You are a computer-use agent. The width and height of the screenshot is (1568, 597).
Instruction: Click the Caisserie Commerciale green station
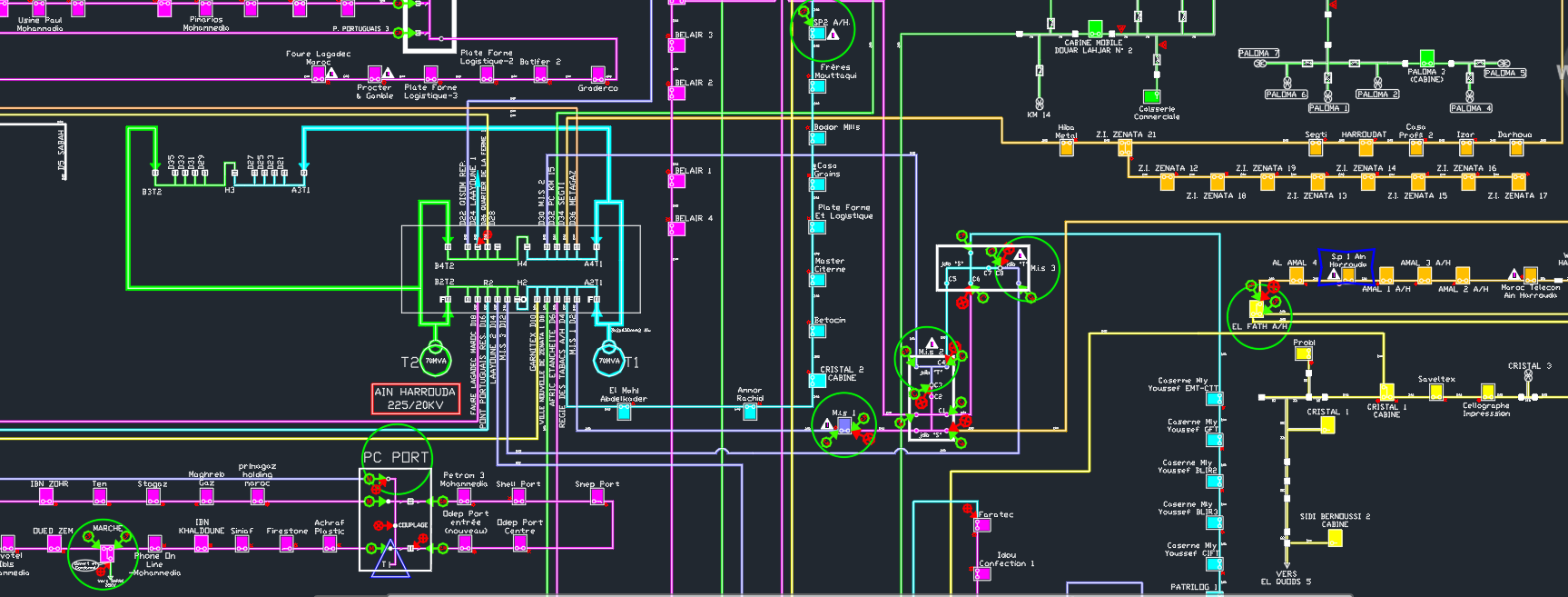(1151, 96)
